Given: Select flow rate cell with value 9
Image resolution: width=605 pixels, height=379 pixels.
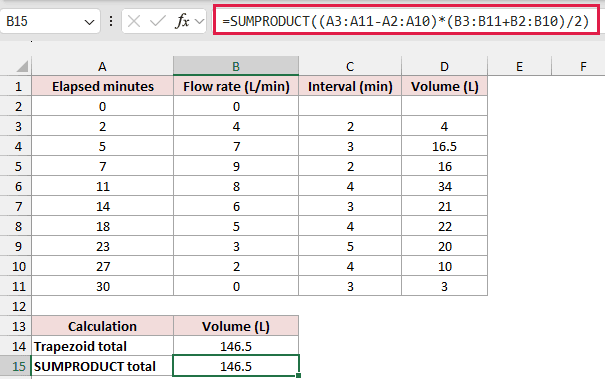Looking at the screenshot, I should point(236,167).
